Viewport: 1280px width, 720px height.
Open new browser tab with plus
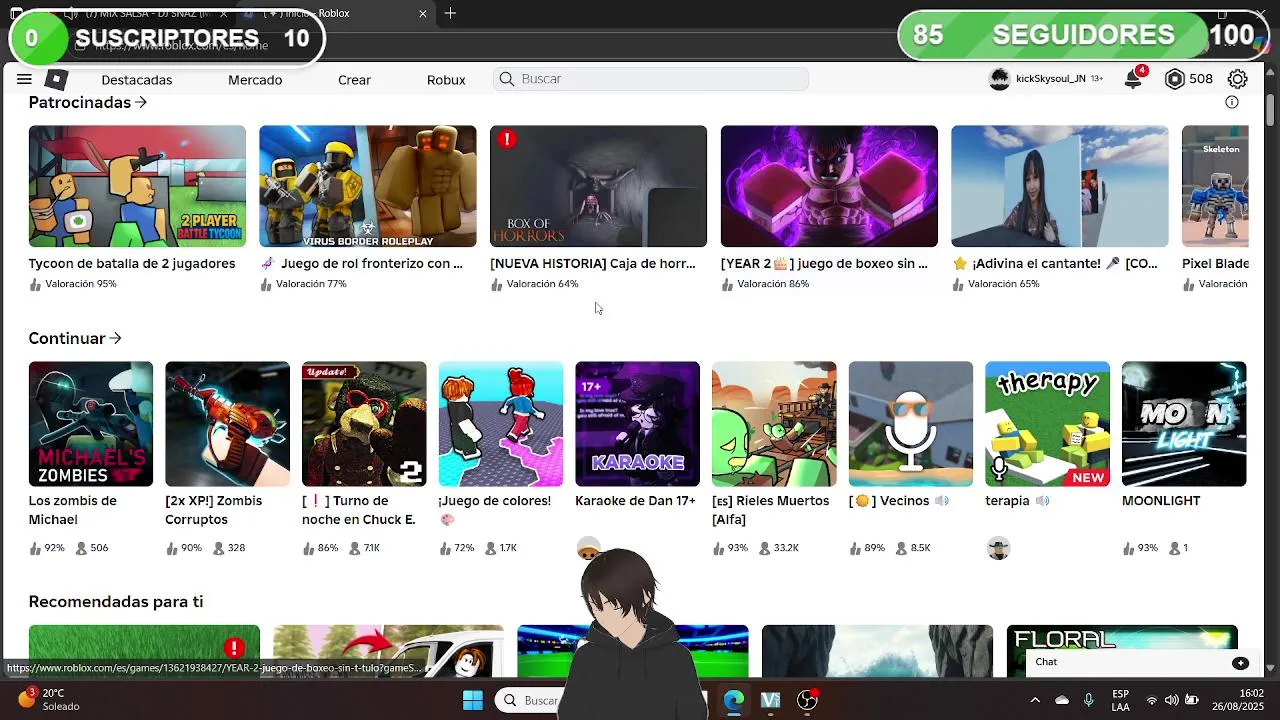coord(451,13)
